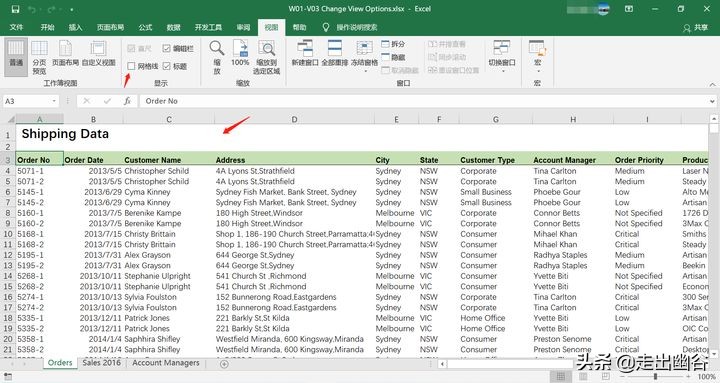Switch to the Account Managers sheet tab
720x383 pixels.
166,363
